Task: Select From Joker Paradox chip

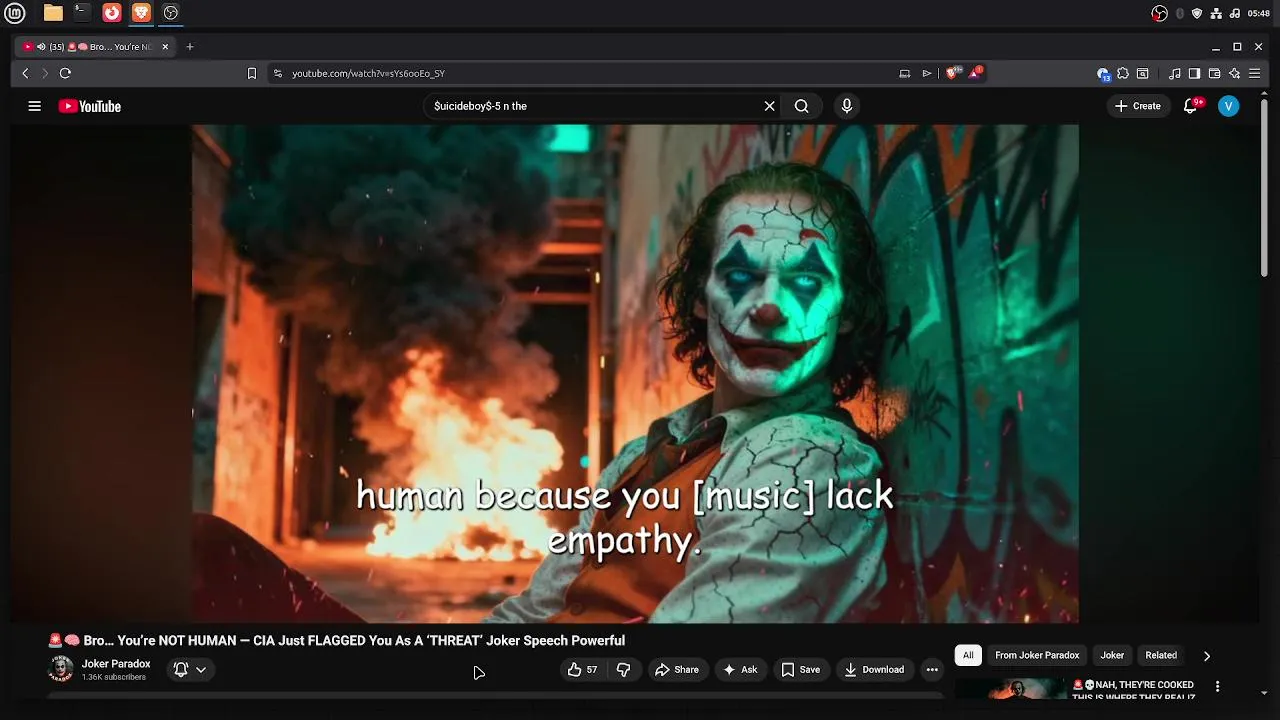Action: coord(1037,655)
